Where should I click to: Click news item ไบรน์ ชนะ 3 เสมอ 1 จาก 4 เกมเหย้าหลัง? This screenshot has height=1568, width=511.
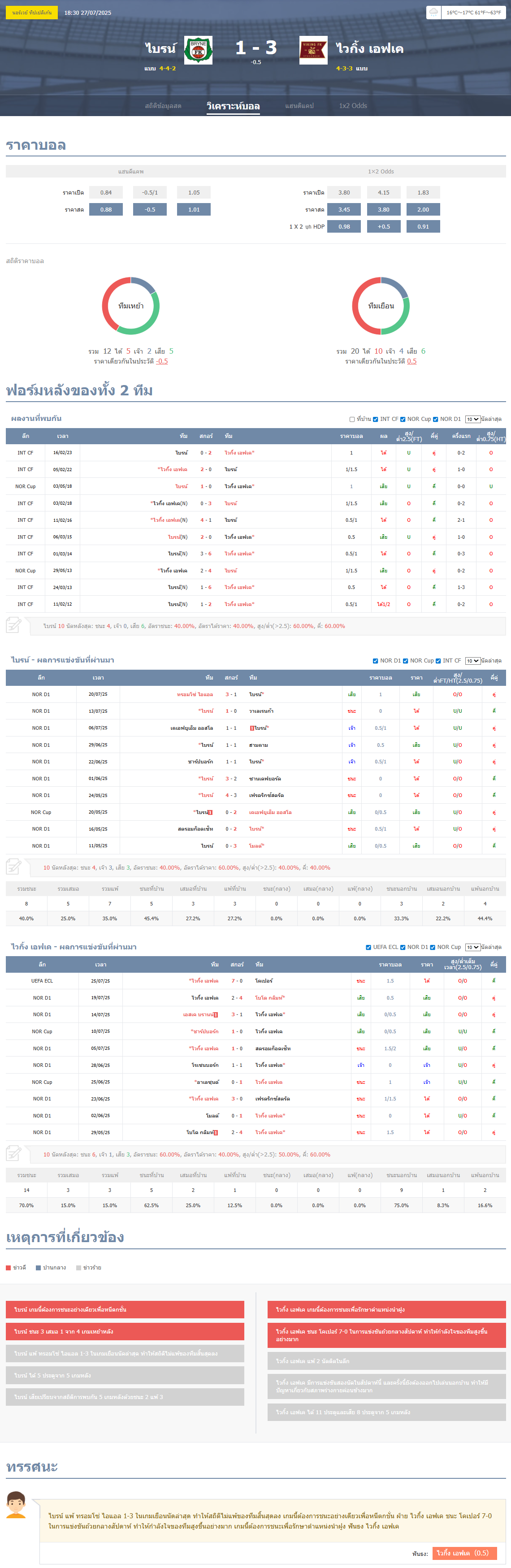[x=125, y=1332]
